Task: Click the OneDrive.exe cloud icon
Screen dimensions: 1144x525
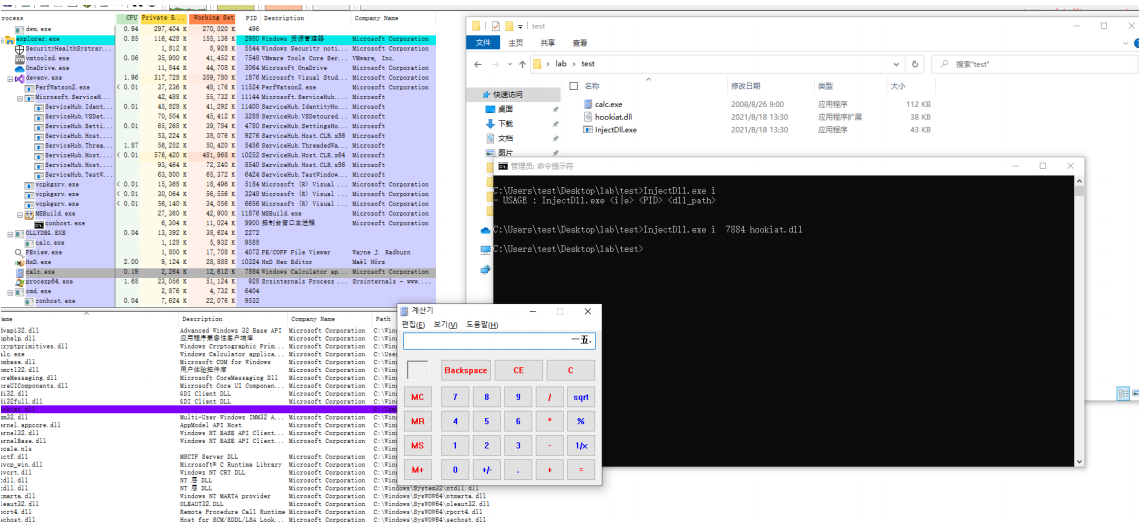Action: pyautogui.click(x=20, y=68)
